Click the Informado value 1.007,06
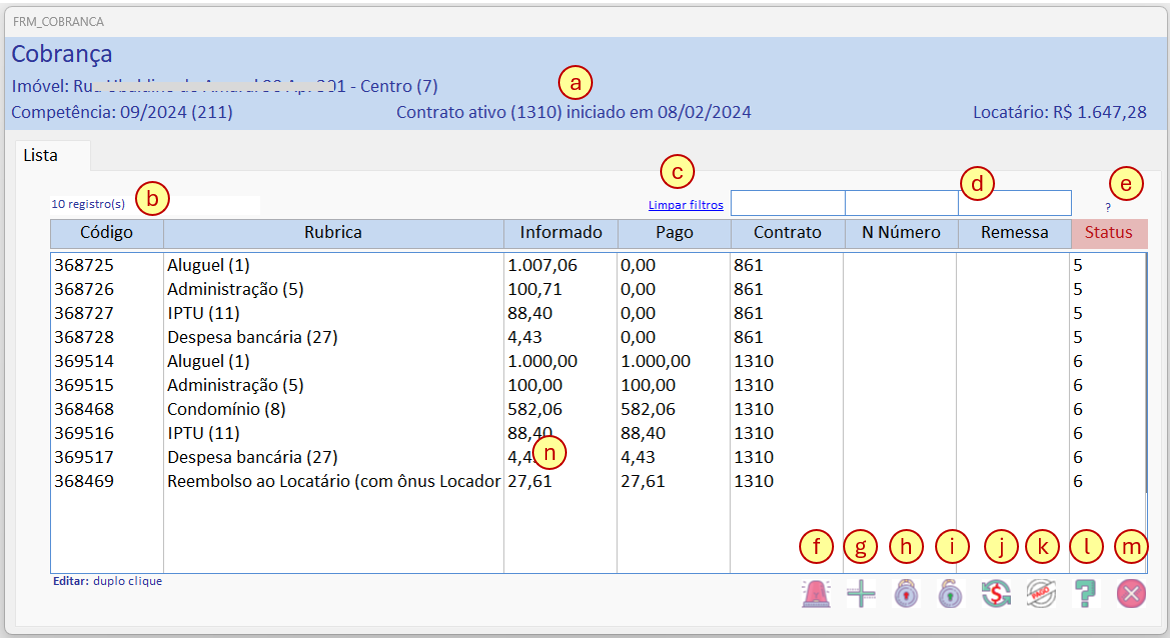 542,266
